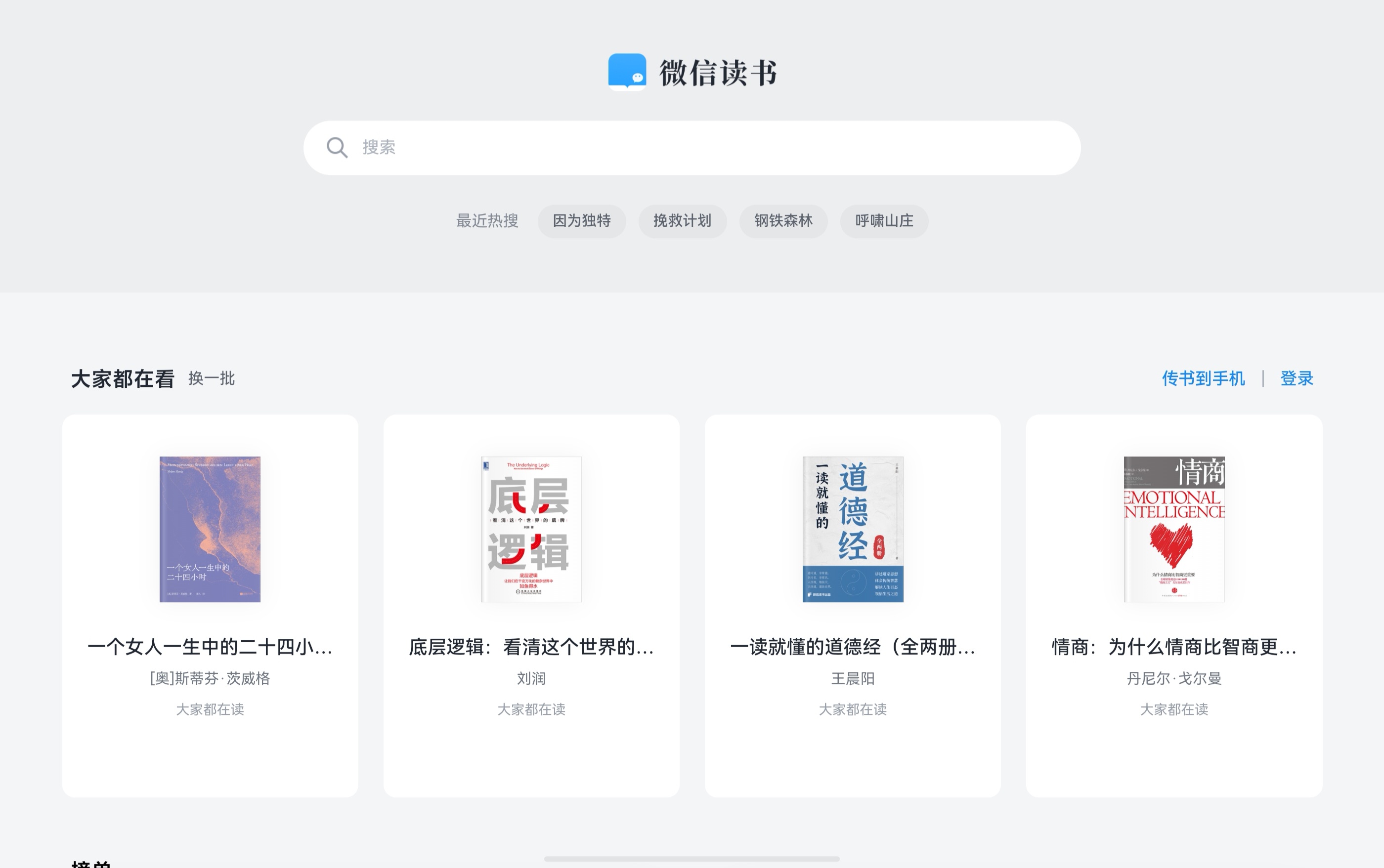Click 换一批 to refresh recommendations
Image resolution: width=1384 pixels, height=868 pixels.
(212, 378)
